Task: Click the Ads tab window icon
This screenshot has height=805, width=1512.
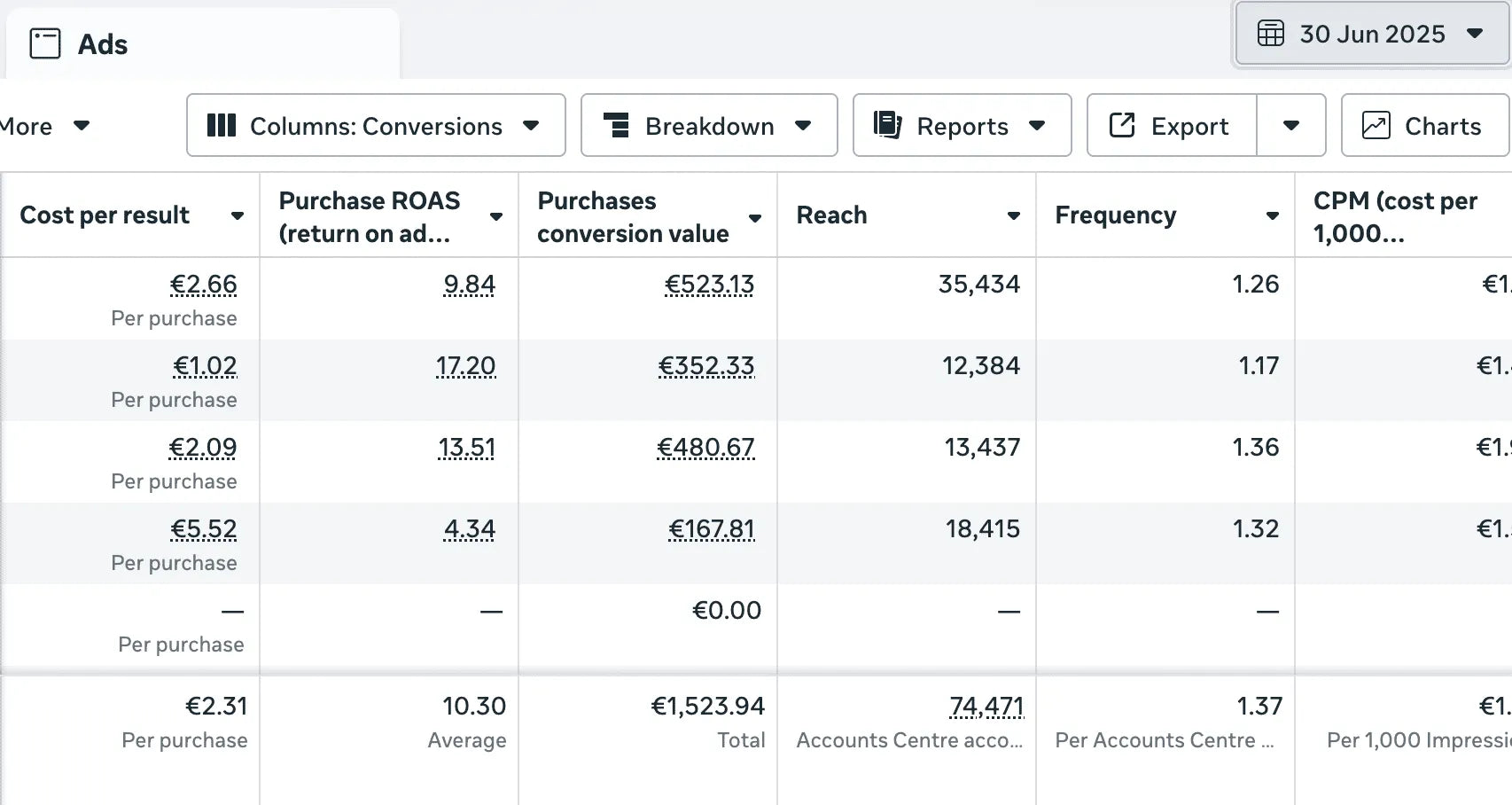Action: [45, 43]
